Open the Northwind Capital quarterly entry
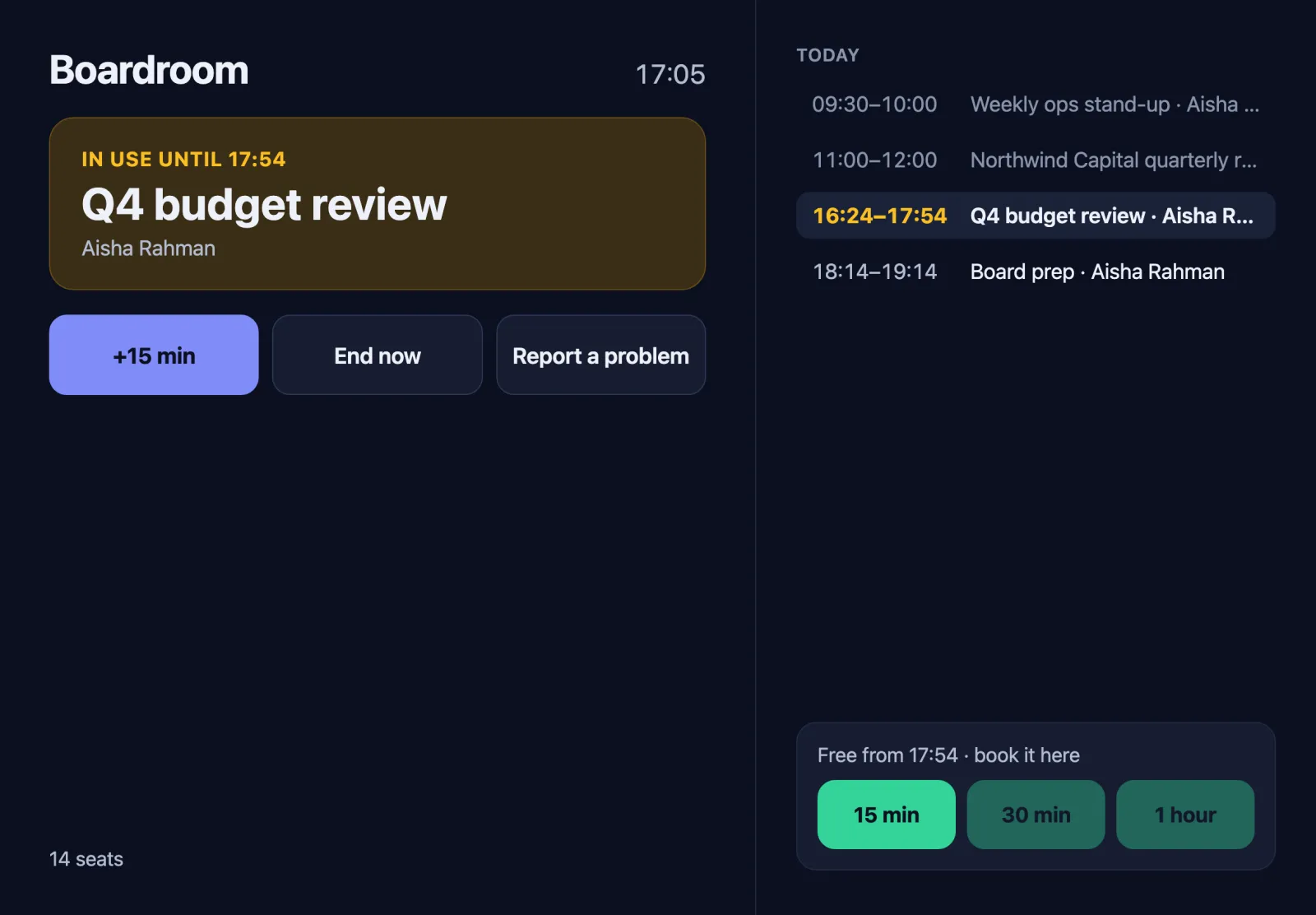Viewport: 1316px width, 915px height. [x=1036, y=160]
